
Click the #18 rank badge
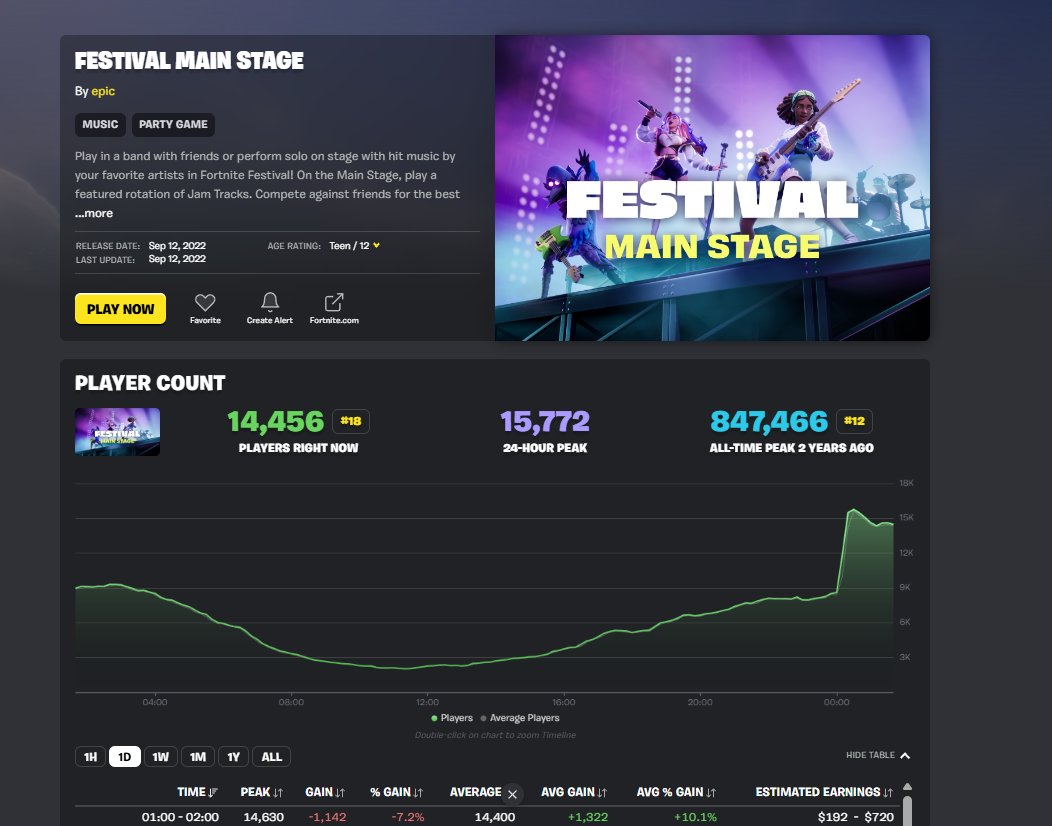[x=351, y=421]
